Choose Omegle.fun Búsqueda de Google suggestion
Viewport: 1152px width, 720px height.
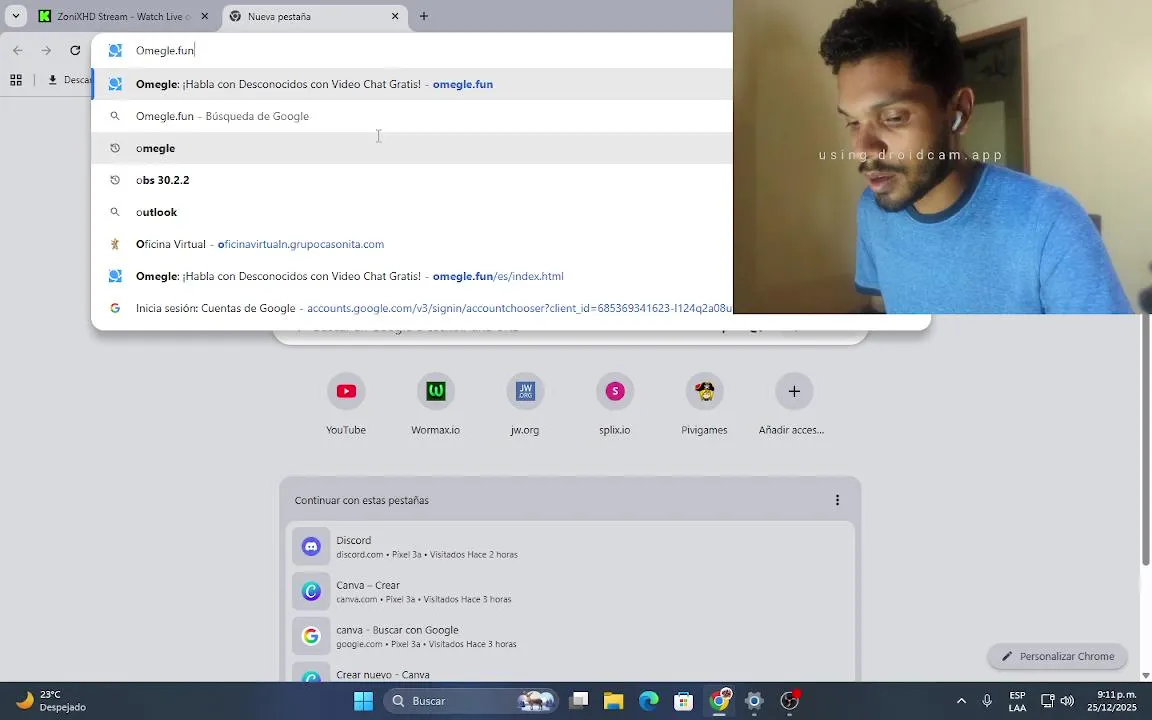coord(411,116)
